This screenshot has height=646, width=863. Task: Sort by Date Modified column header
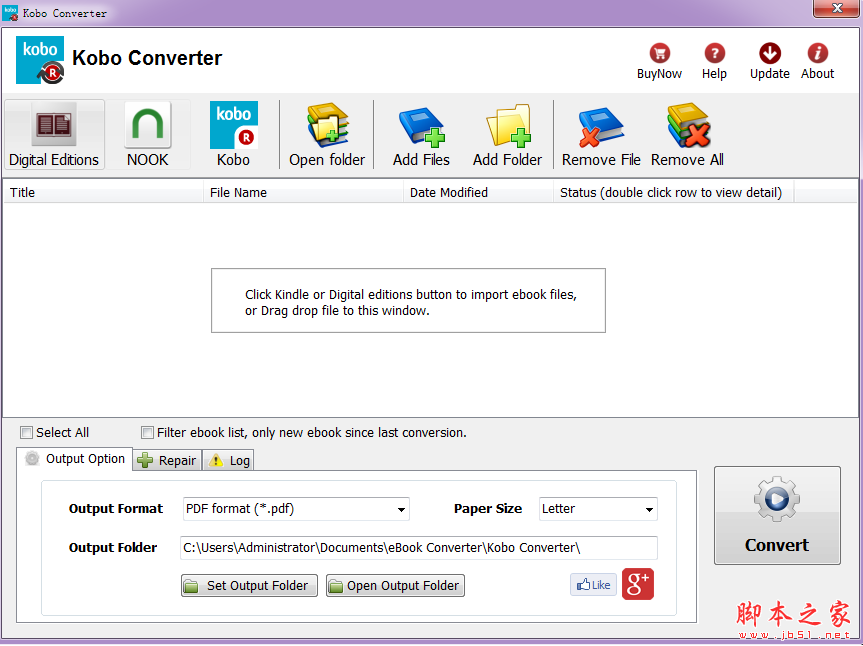click(x=478, y=193)
